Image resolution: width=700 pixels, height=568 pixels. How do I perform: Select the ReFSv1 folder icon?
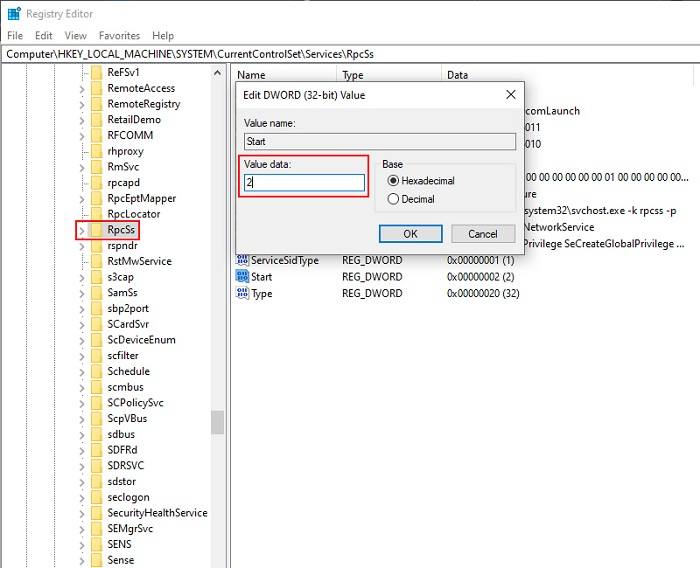(96, 72)
